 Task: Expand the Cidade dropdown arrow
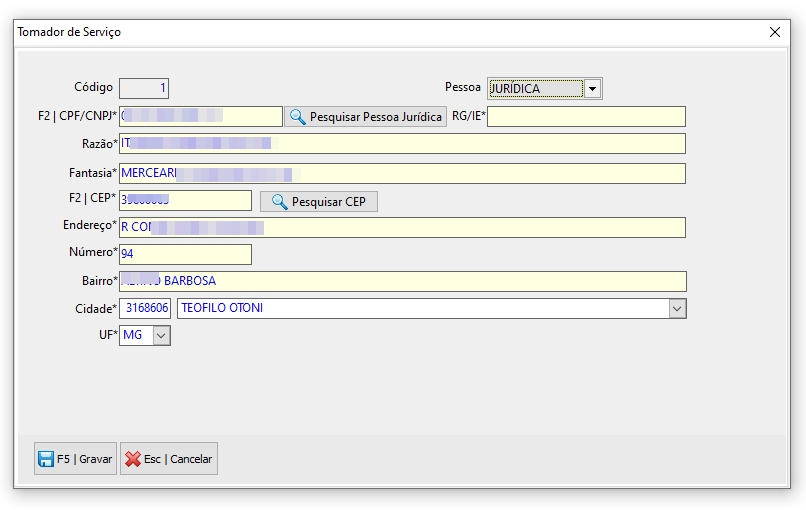pos(677,309)
